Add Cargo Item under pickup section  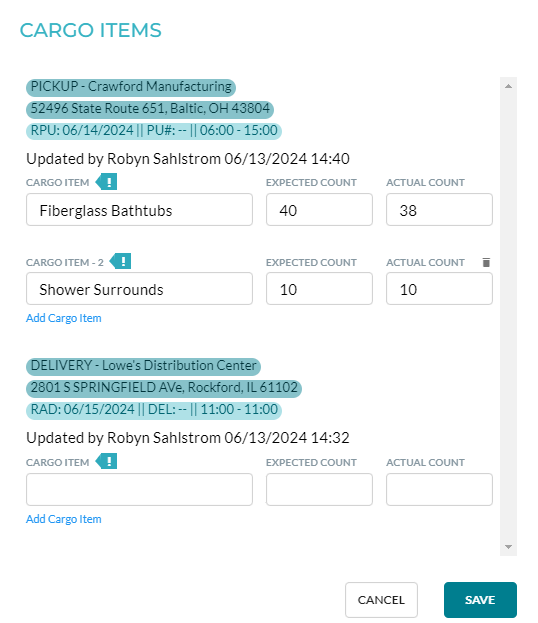pyautogui.click(x=64, y=318)
